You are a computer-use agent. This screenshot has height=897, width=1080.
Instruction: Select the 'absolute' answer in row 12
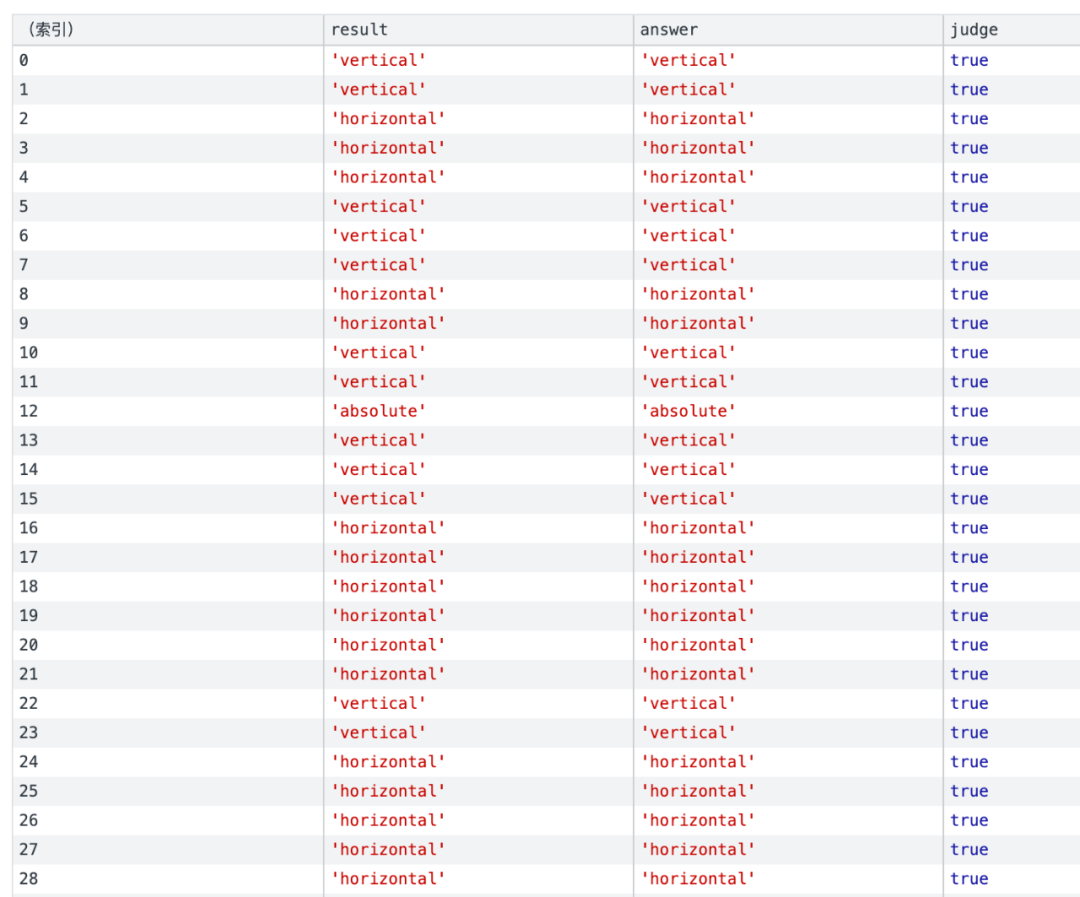point(688,411)
